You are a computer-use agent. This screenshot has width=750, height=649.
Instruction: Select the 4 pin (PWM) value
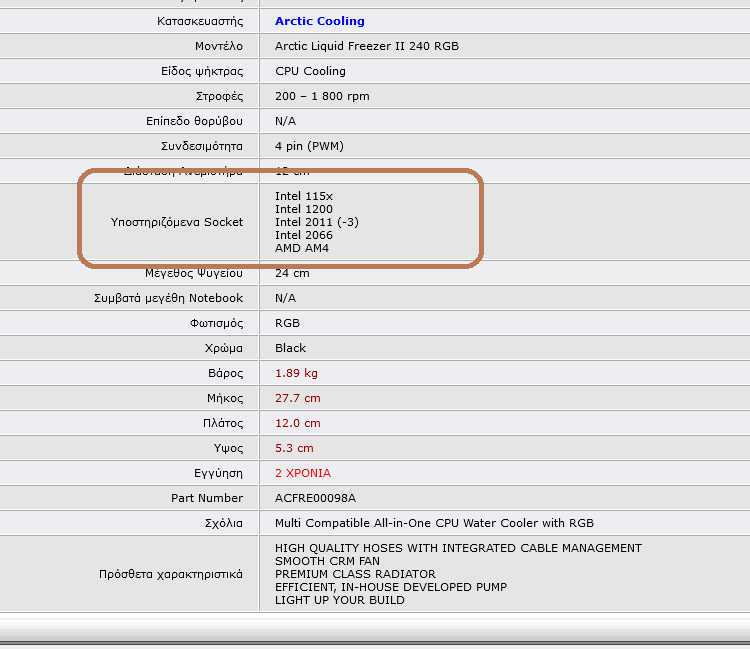[x=309, y=146]
